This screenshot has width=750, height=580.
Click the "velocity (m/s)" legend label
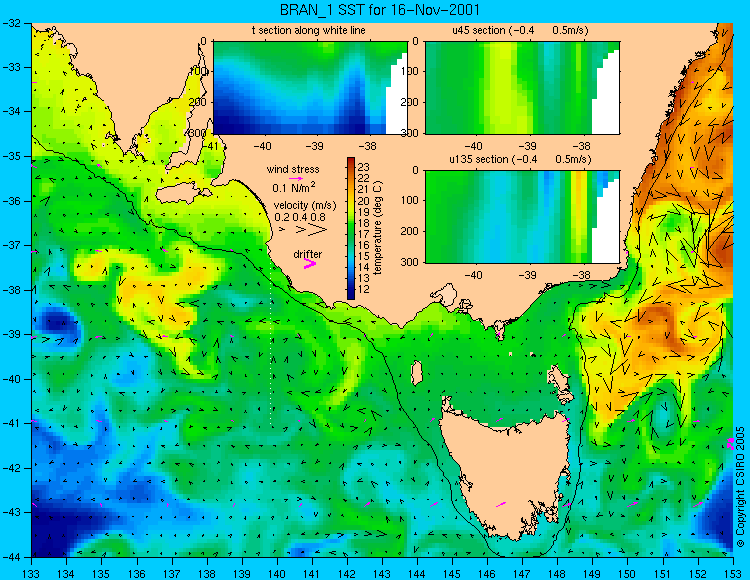tap(305, 205)
